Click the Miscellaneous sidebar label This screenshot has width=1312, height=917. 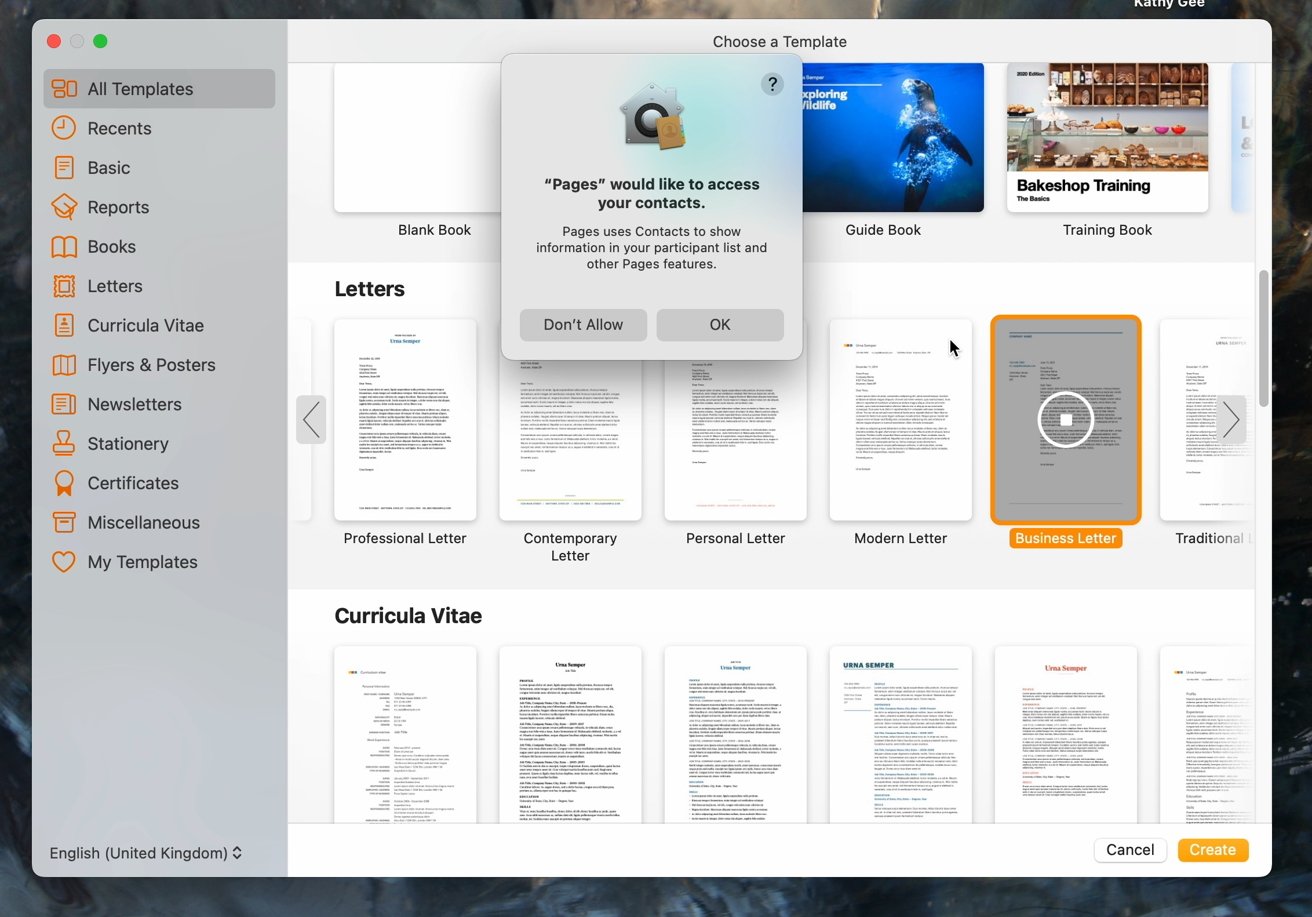[143, 522]
